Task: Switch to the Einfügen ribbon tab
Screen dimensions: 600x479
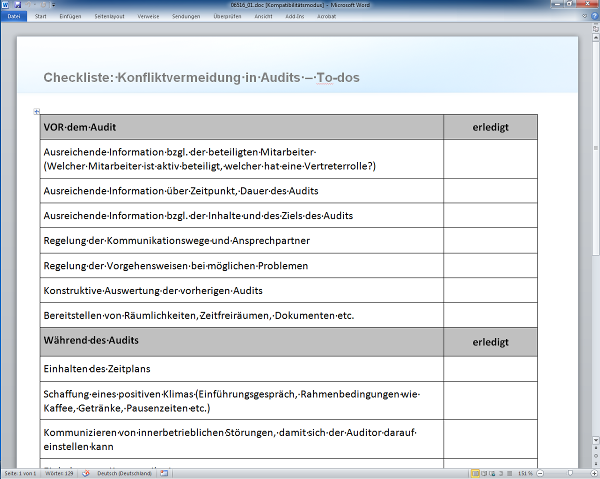Action: pyautogui.click(x=70, y=17)
